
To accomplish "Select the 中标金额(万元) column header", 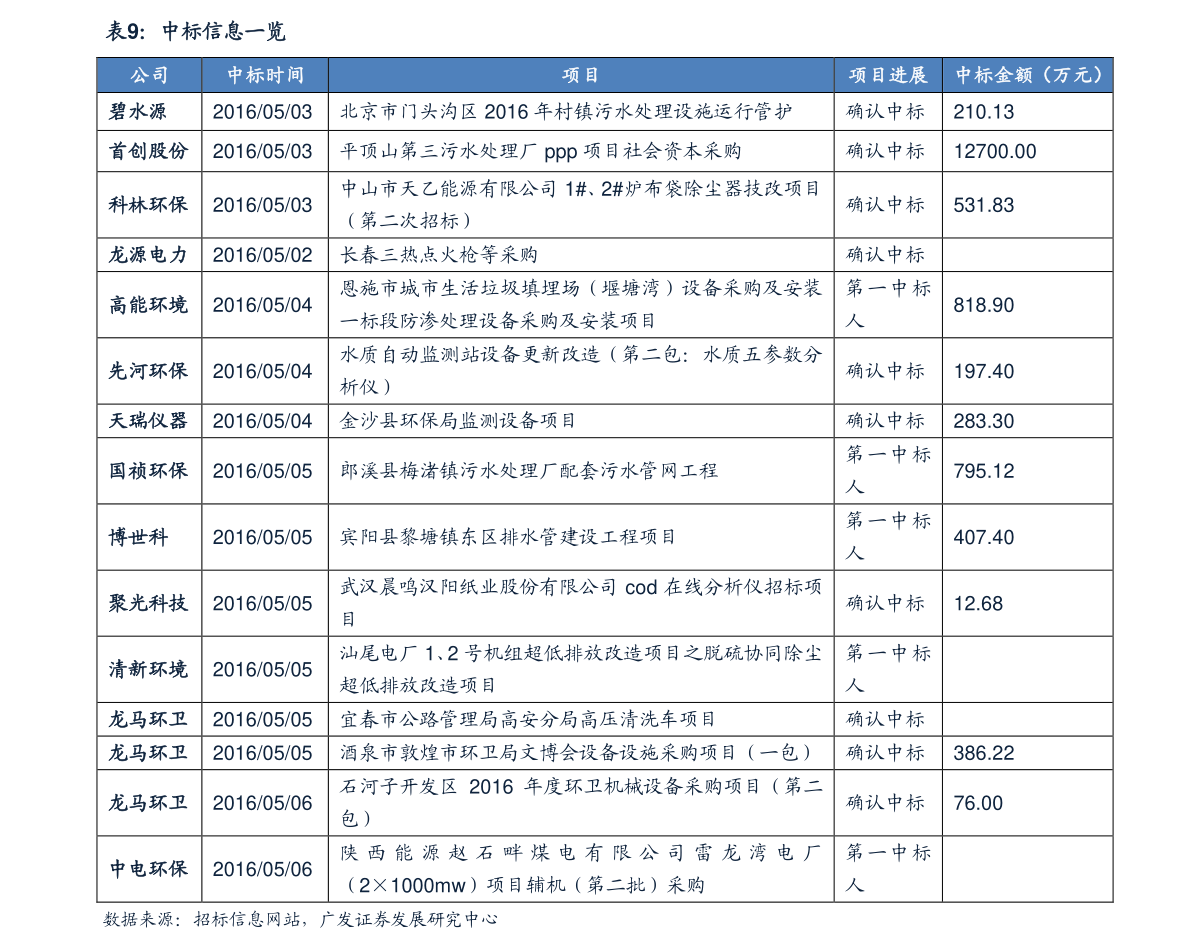I will click(1028, 75).
